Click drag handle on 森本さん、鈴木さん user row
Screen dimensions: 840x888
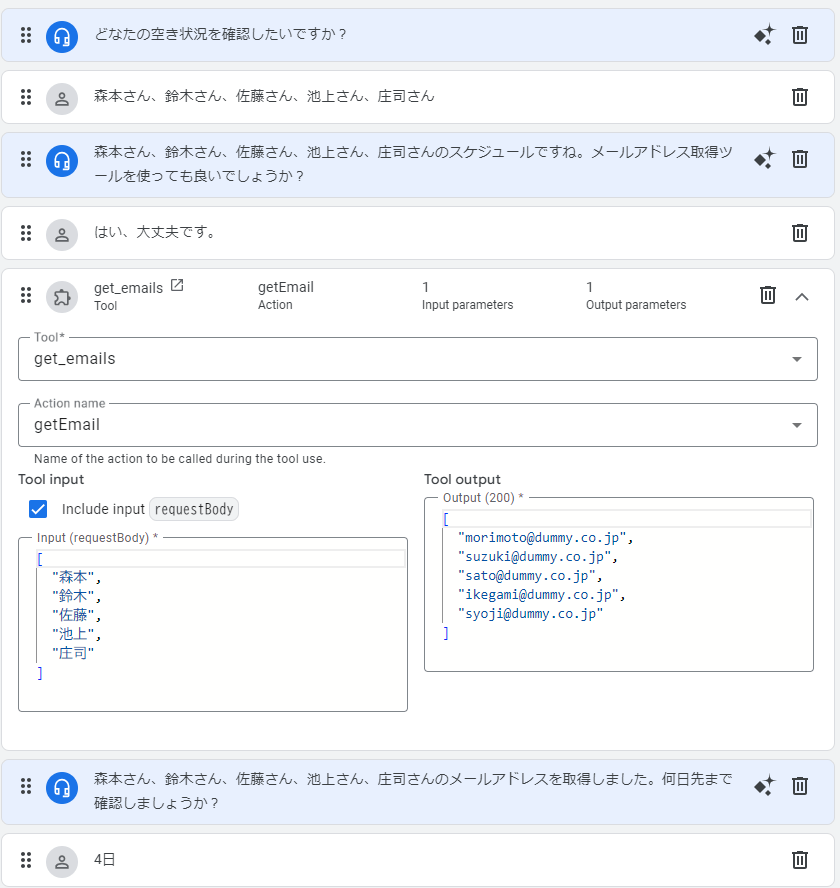tap(26, 97)
